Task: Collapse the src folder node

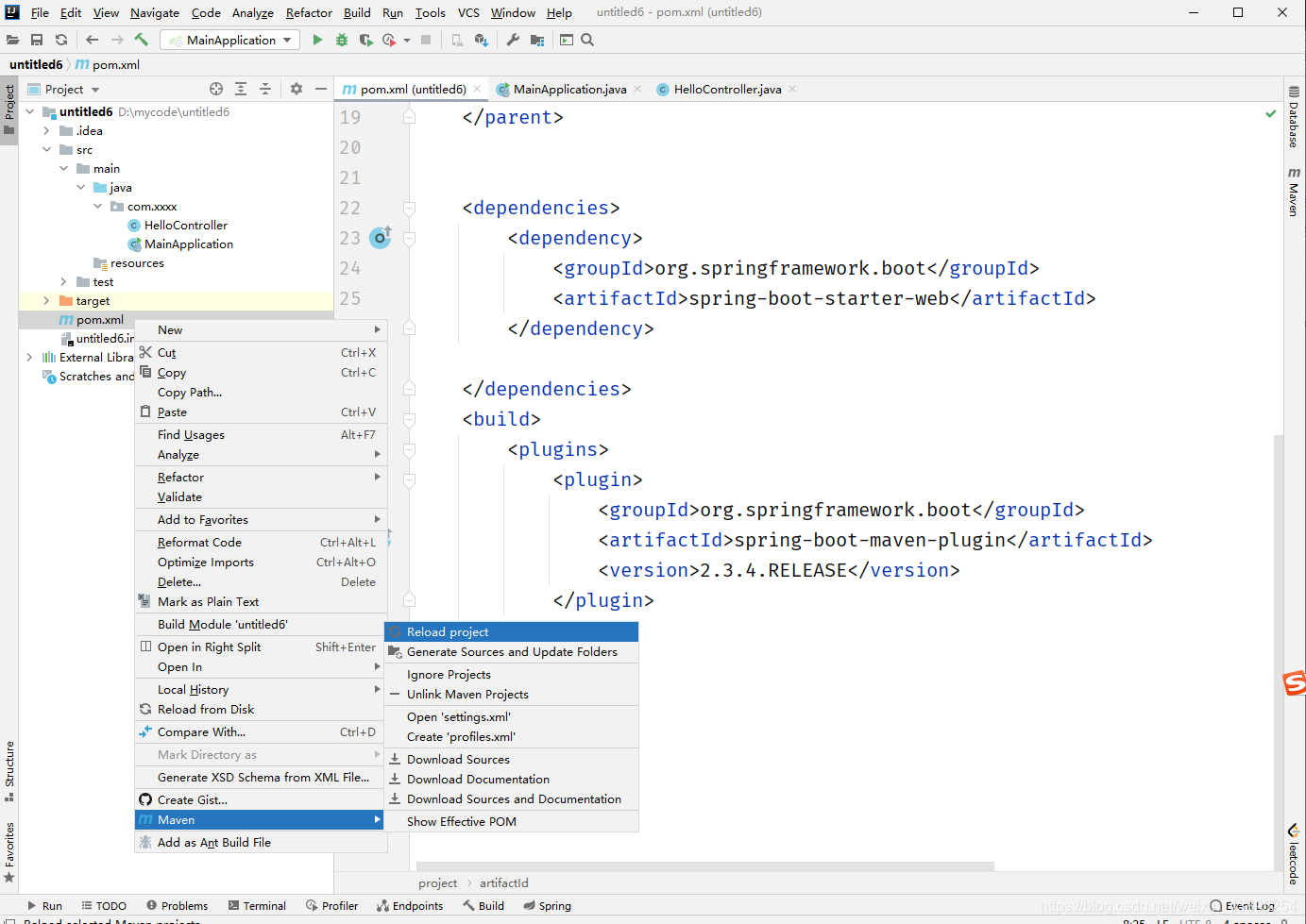Action: click(x=46, y=149)
